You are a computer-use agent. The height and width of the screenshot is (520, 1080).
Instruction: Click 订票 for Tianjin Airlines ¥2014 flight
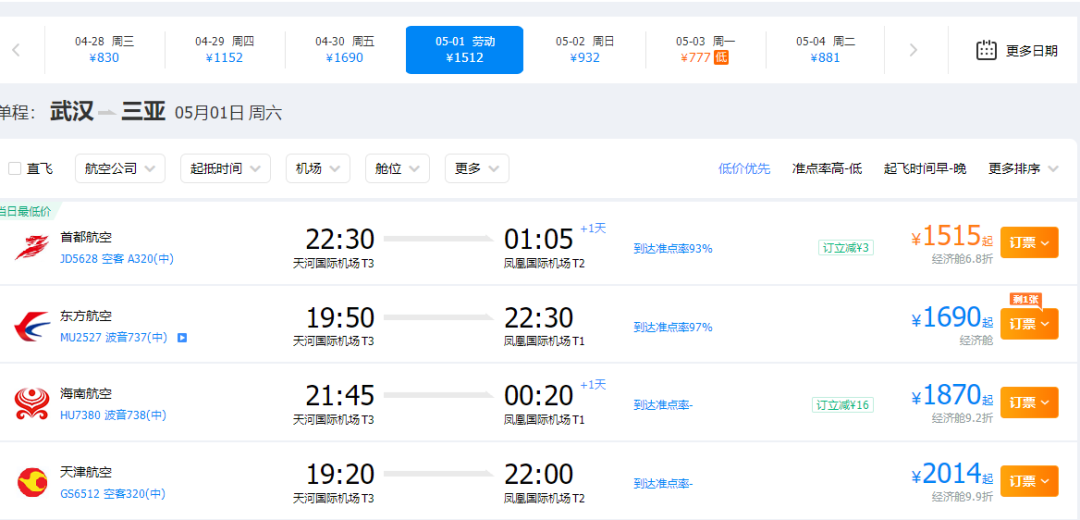(x=1028, y=481)
